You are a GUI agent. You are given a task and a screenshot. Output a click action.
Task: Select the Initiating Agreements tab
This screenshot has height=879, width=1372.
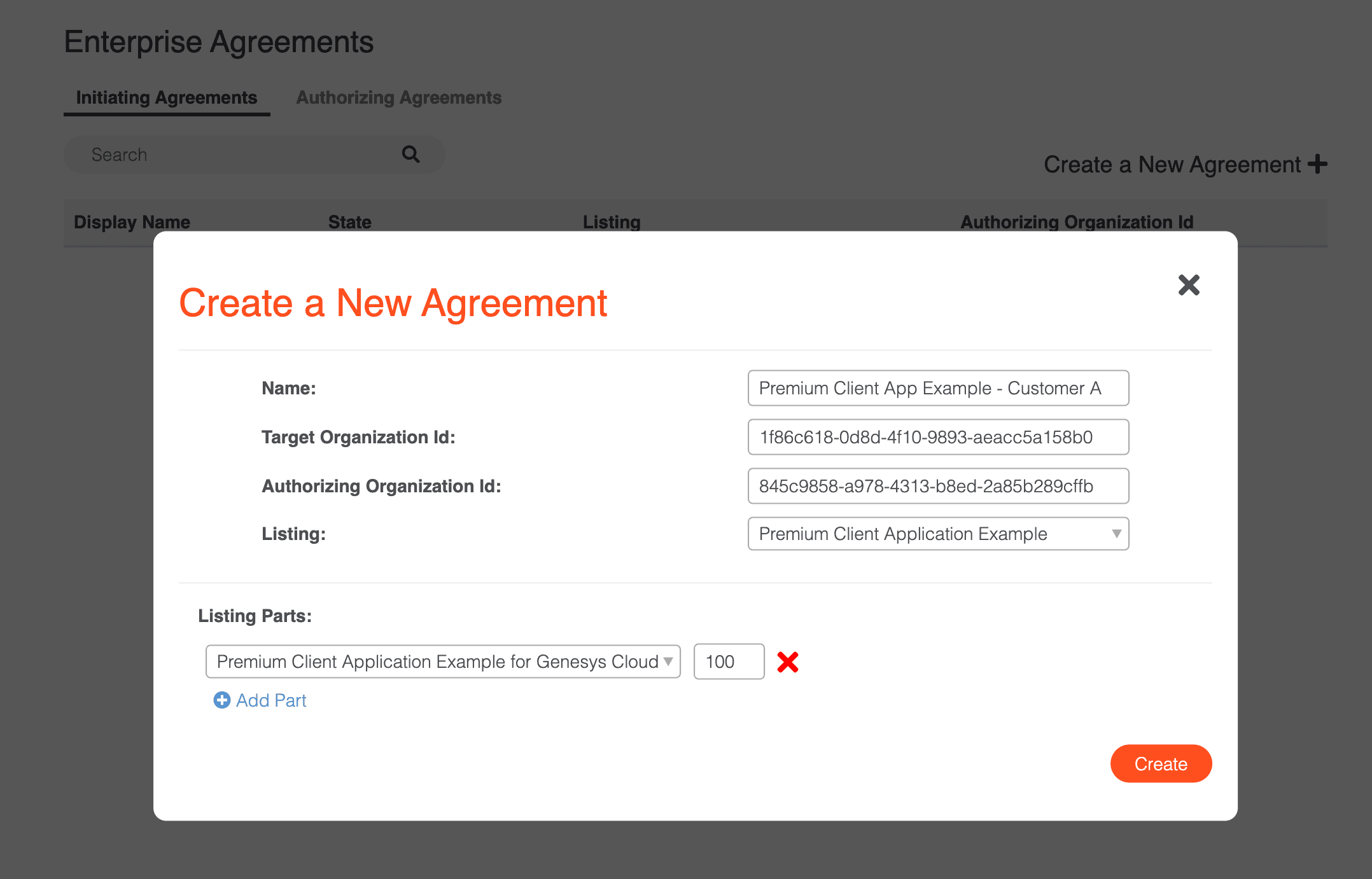[166, 97]
